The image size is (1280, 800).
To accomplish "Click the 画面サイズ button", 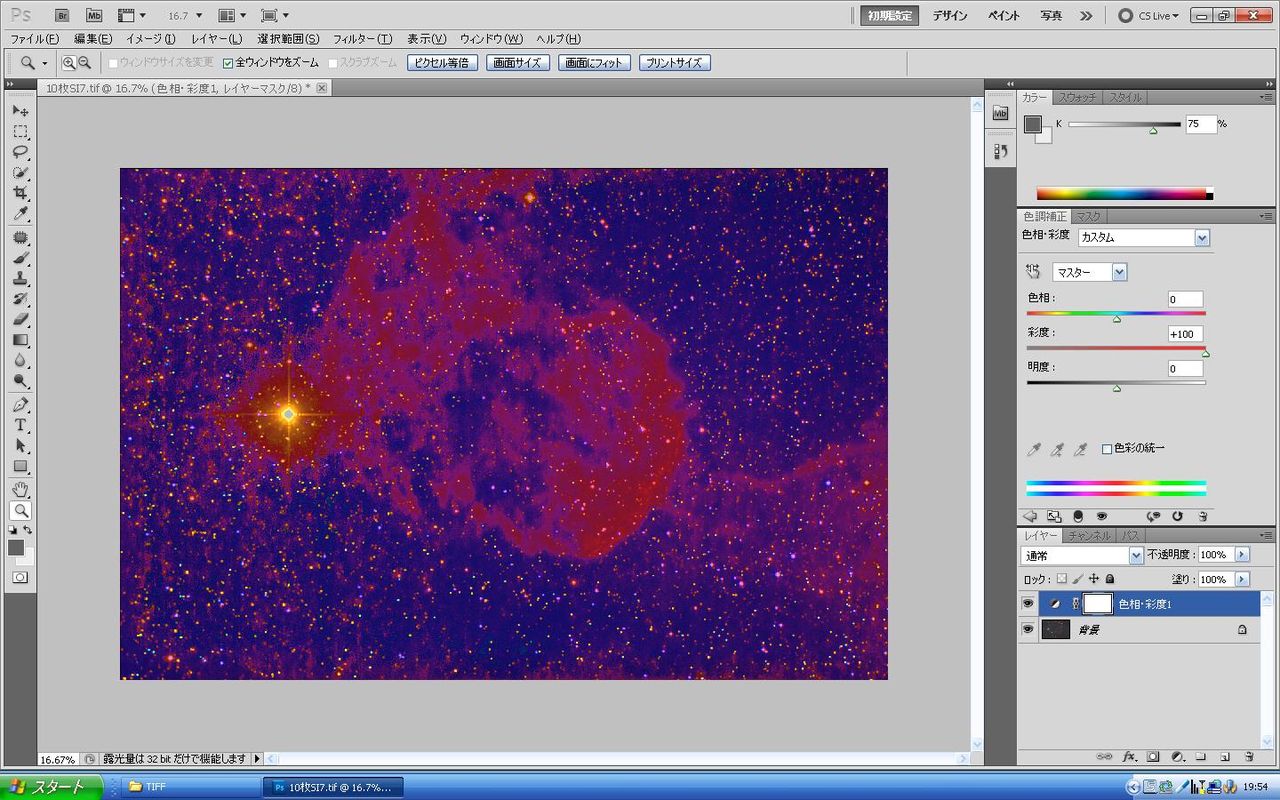I will click(517, 62).
